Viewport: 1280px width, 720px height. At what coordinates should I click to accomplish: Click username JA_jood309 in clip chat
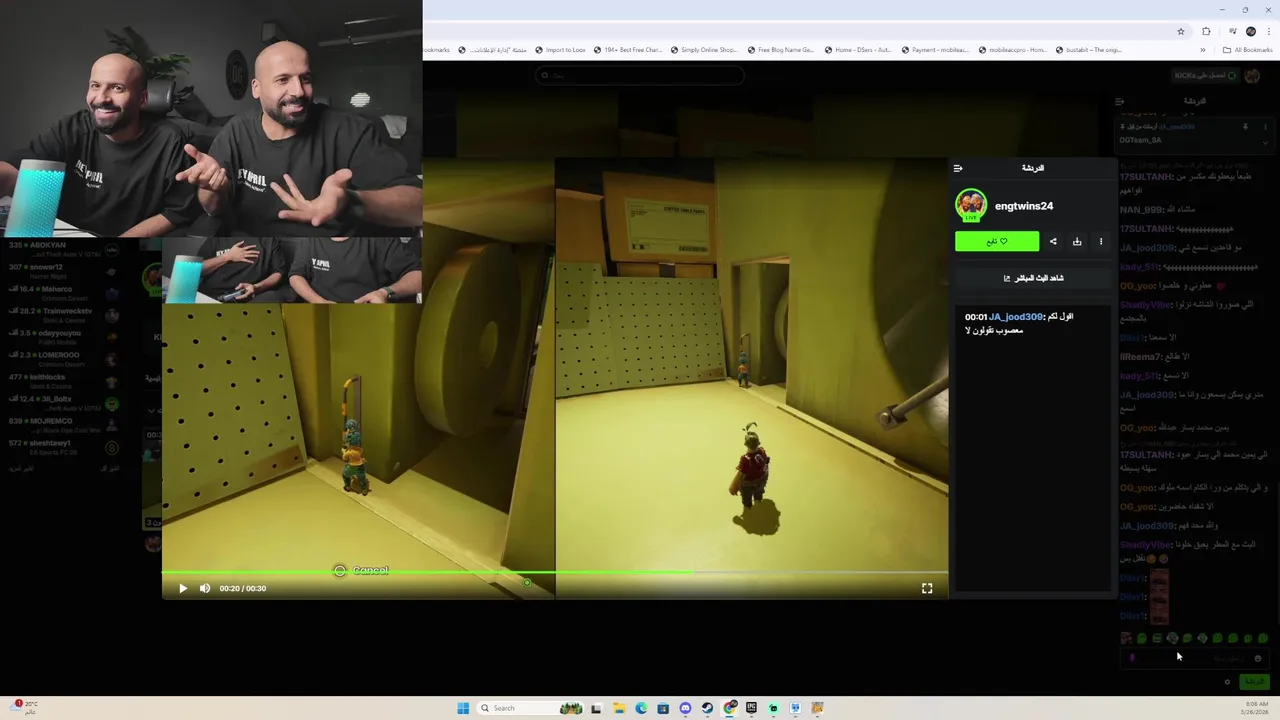[1016, 317]
